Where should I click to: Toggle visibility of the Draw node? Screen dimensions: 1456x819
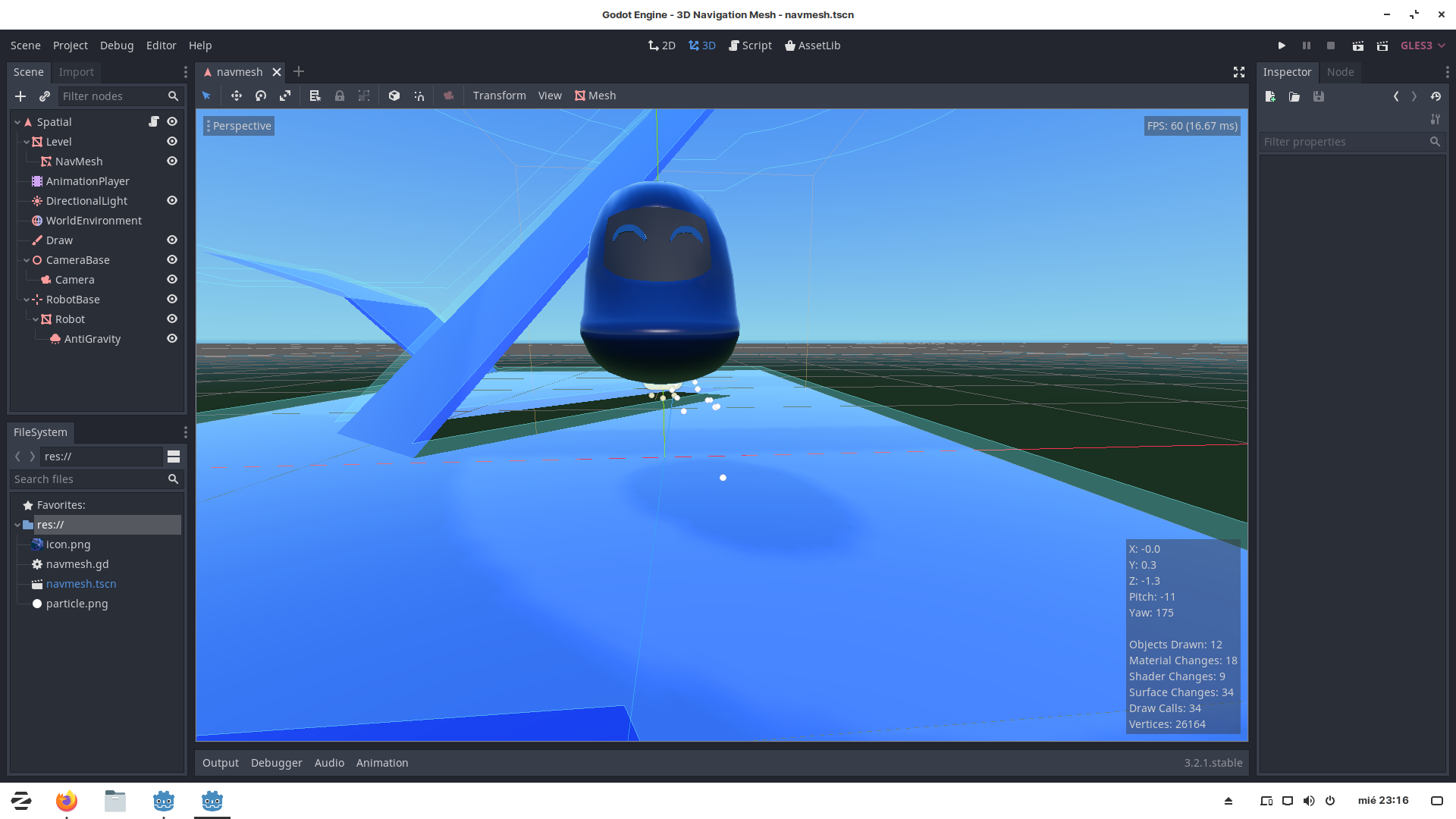(172, 240)
